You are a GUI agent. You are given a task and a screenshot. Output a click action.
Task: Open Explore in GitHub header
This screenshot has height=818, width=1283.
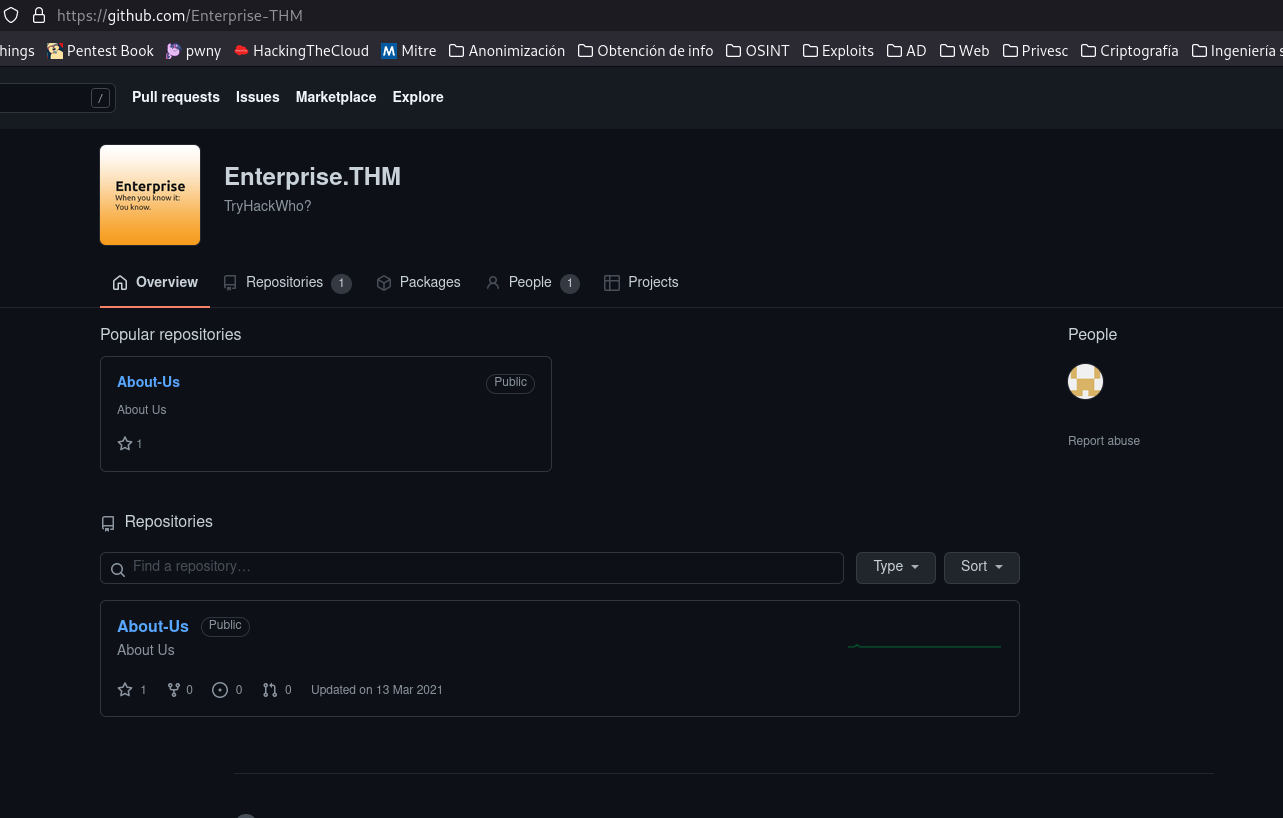(418, 97)
